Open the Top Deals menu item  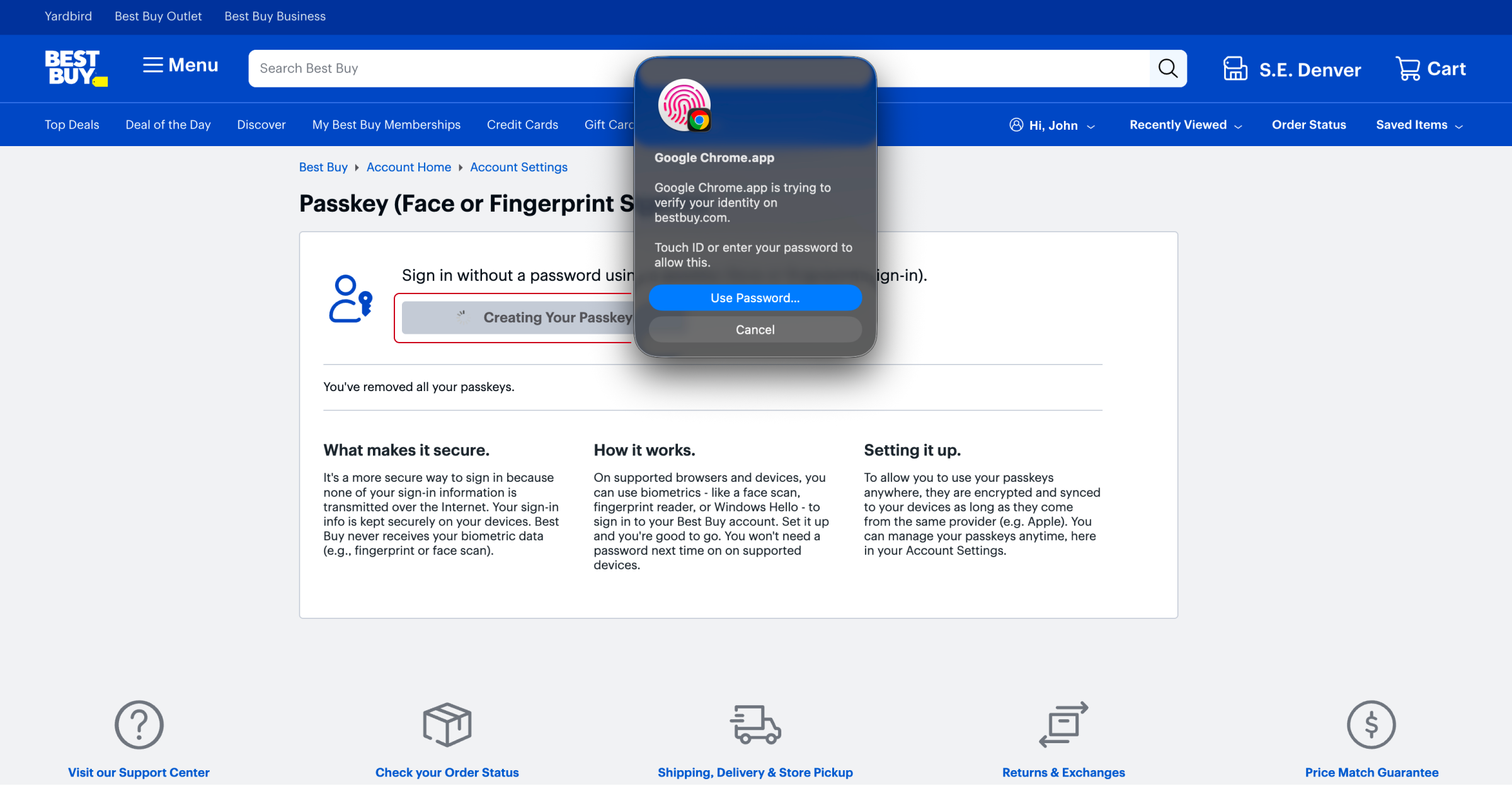[72, 125]
